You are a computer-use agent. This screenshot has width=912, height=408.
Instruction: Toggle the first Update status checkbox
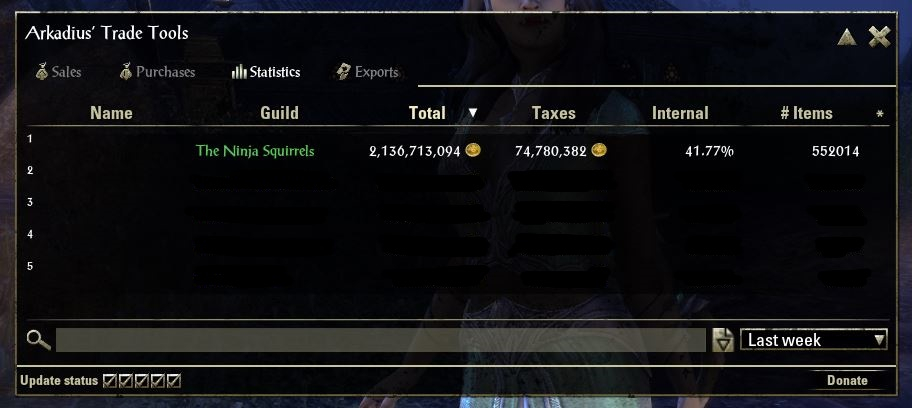pyautogui.click(x=109, y=381)
